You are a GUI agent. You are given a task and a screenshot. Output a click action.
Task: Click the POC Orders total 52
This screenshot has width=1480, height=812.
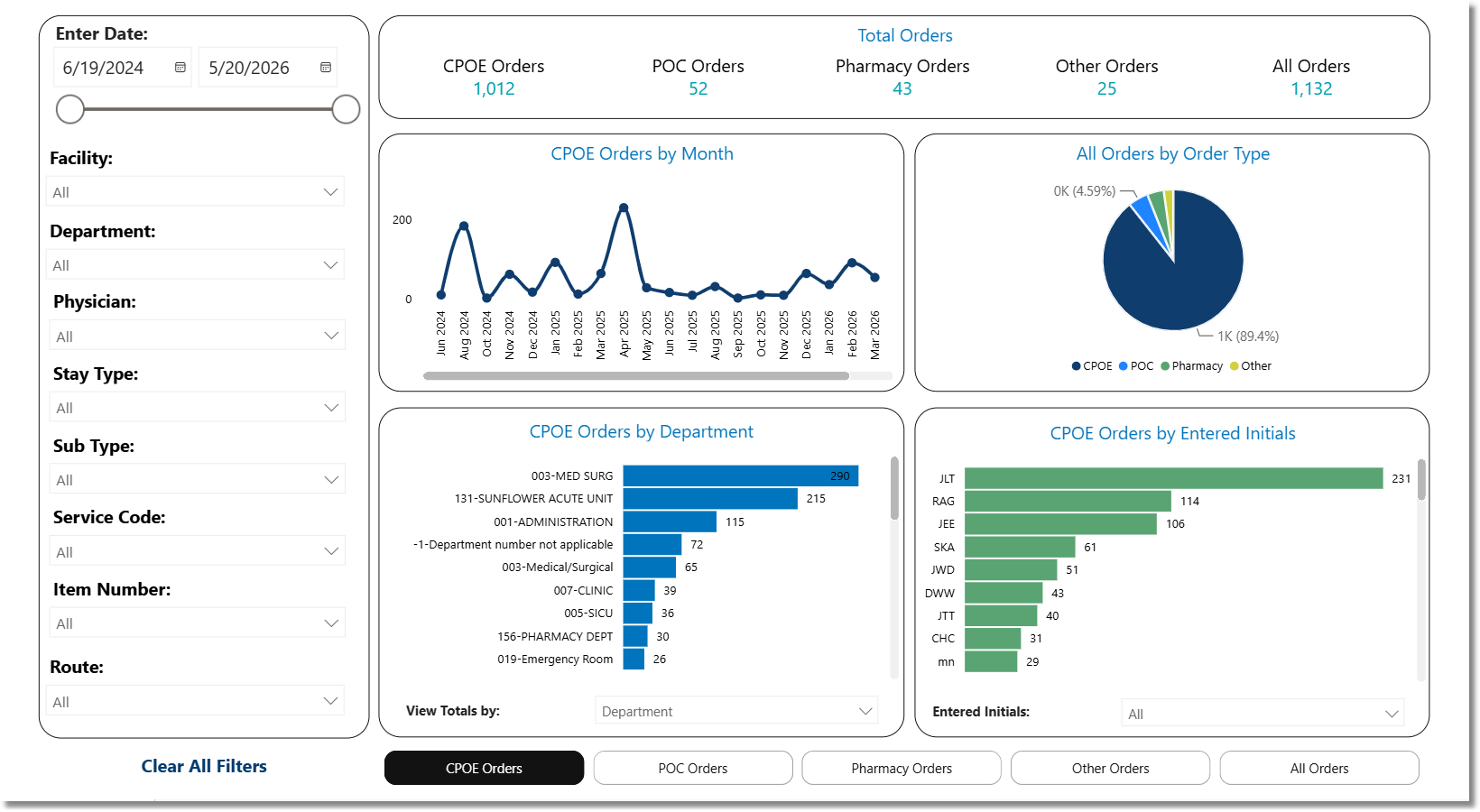(698, 88)
